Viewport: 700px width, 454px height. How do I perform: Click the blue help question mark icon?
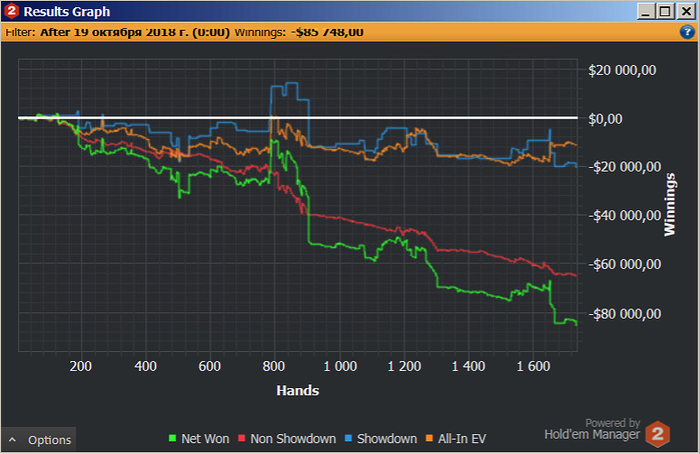(687, 32)
